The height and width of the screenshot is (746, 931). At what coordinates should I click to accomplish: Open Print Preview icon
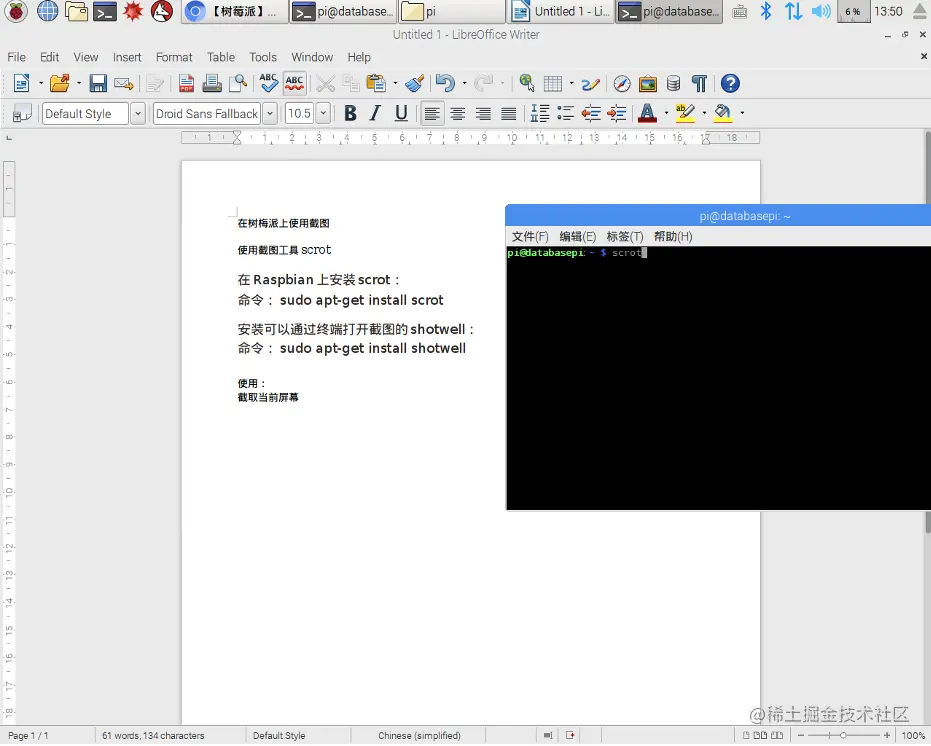coord(238,83)
